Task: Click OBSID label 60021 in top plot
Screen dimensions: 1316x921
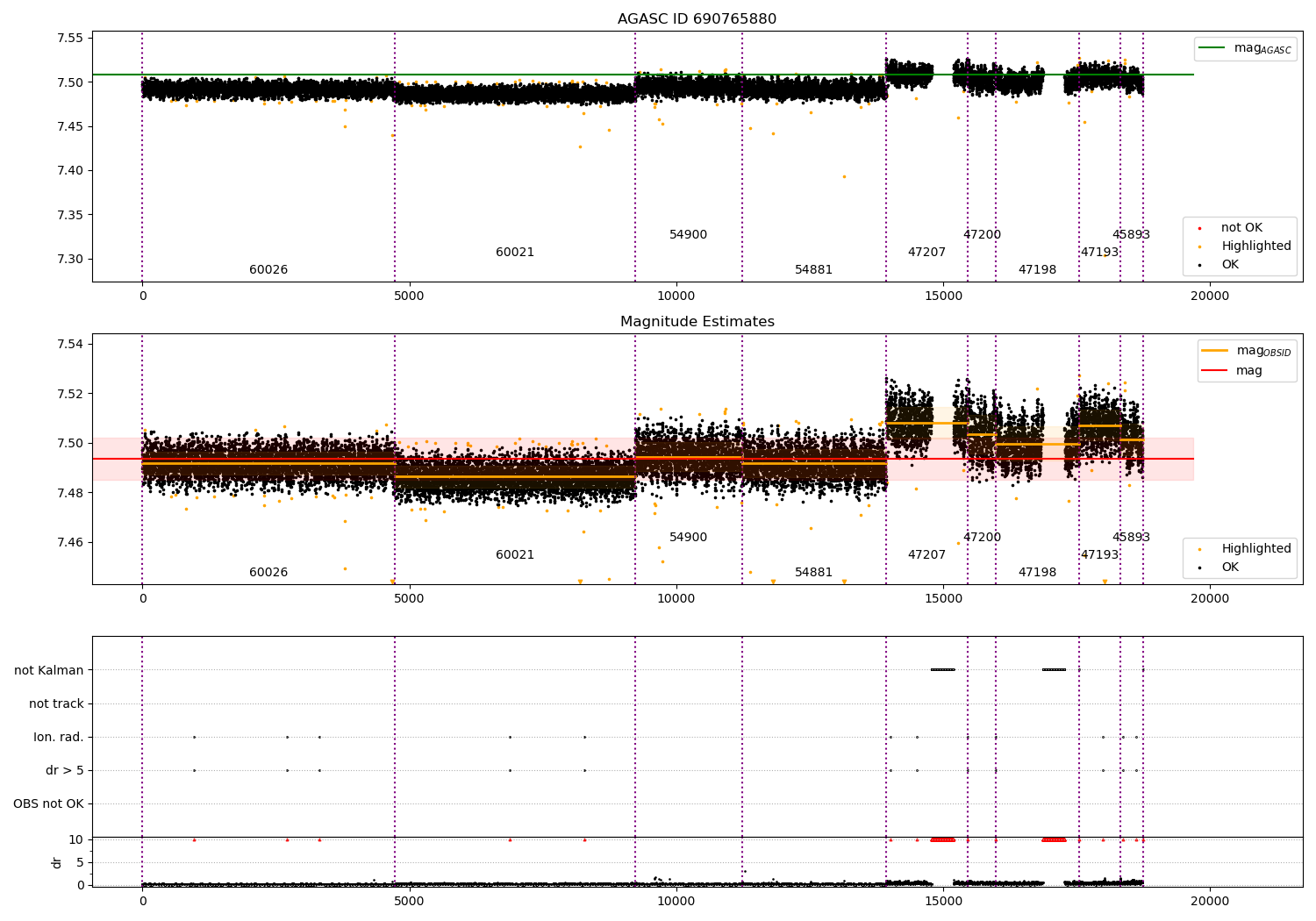Action: click(x=515, y=253)
